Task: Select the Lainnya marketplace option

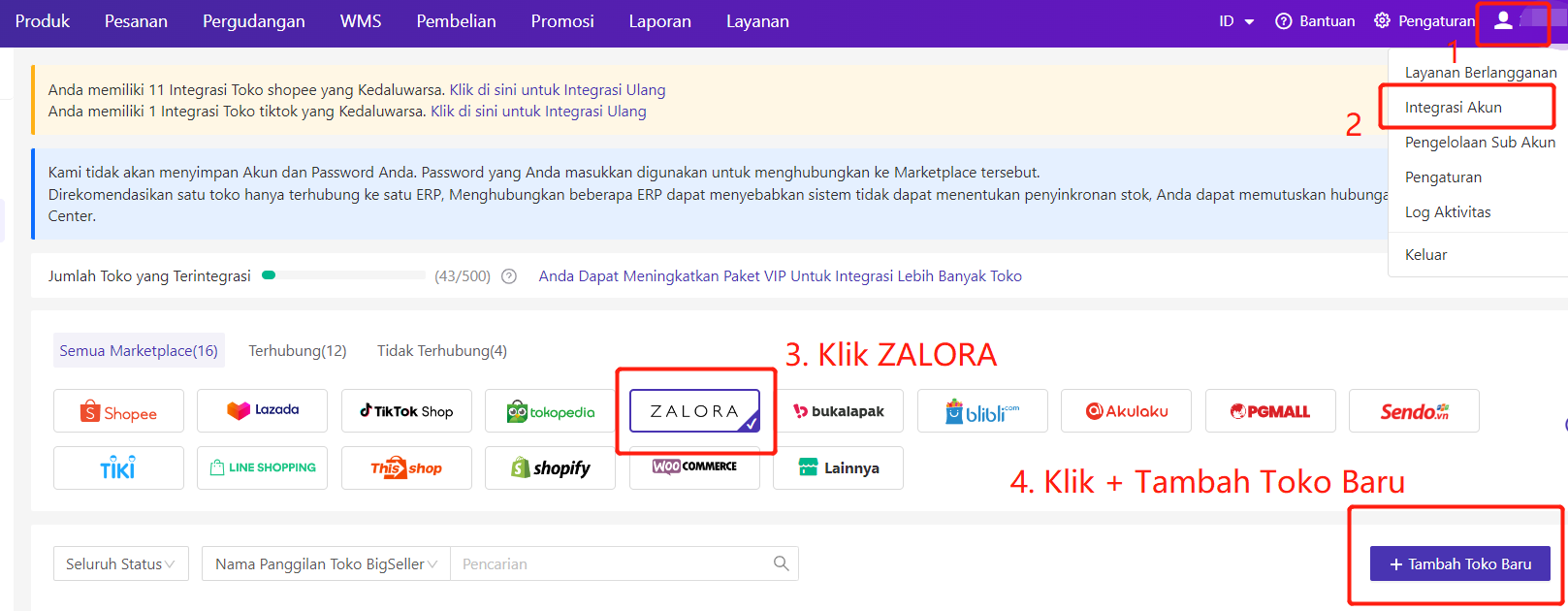Action: click(838, 467)
